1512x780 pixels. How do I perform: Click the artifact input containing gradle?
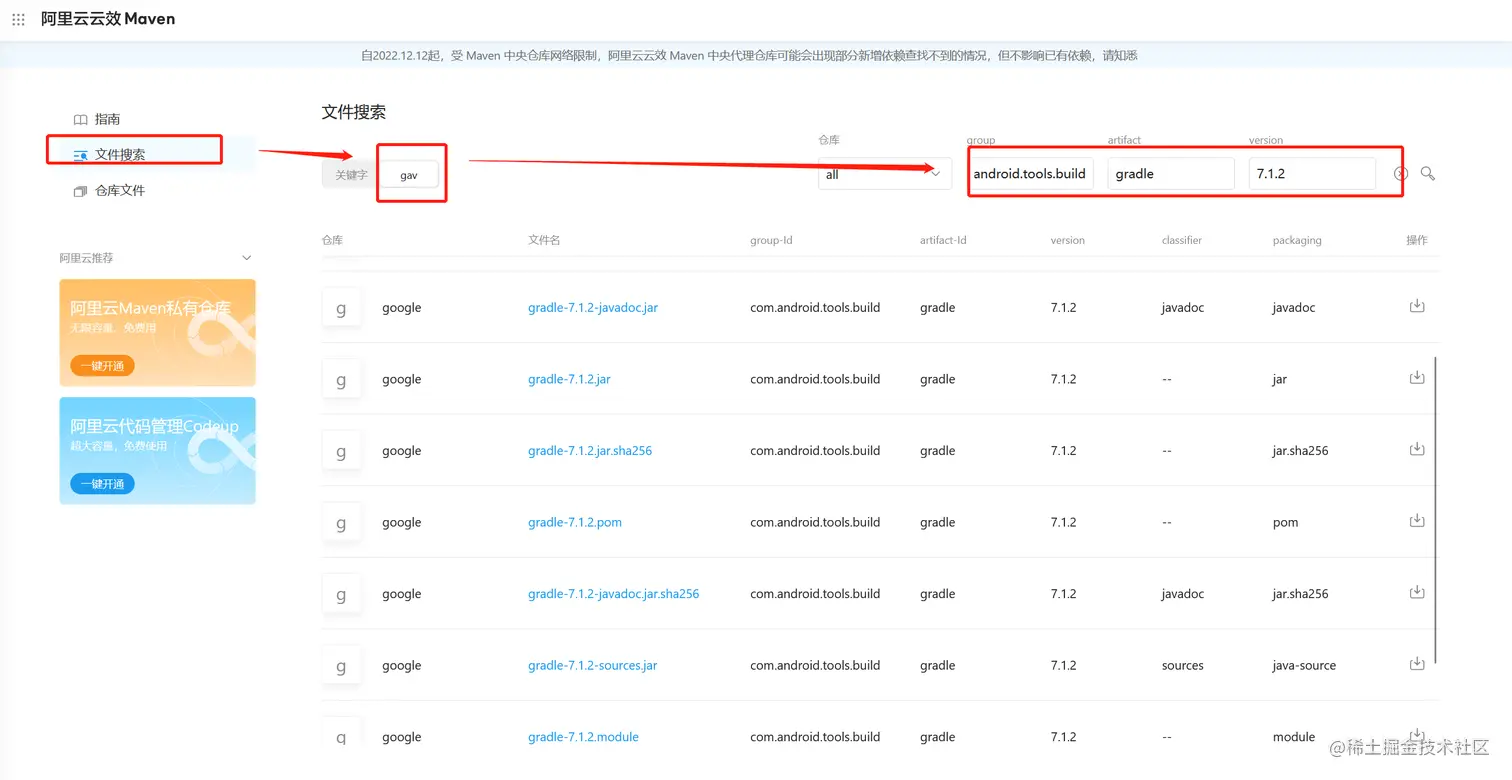(x=1171, y=173)
